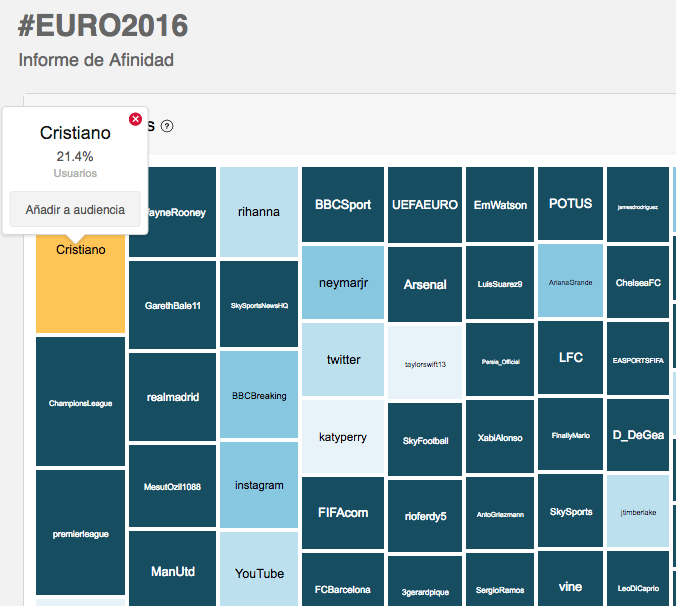This screenshot has width=676, height=606.
Task: Click the #EURO2016 page heading
Action: tap(103, 25)
